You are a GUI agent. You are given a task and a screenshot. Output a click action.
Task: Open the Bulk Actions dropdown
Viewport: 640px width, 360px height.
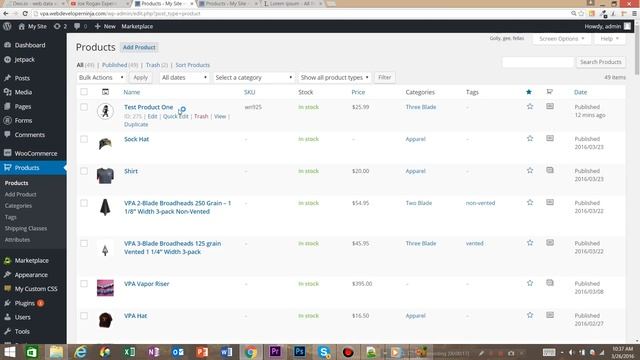tap(101, 77)
